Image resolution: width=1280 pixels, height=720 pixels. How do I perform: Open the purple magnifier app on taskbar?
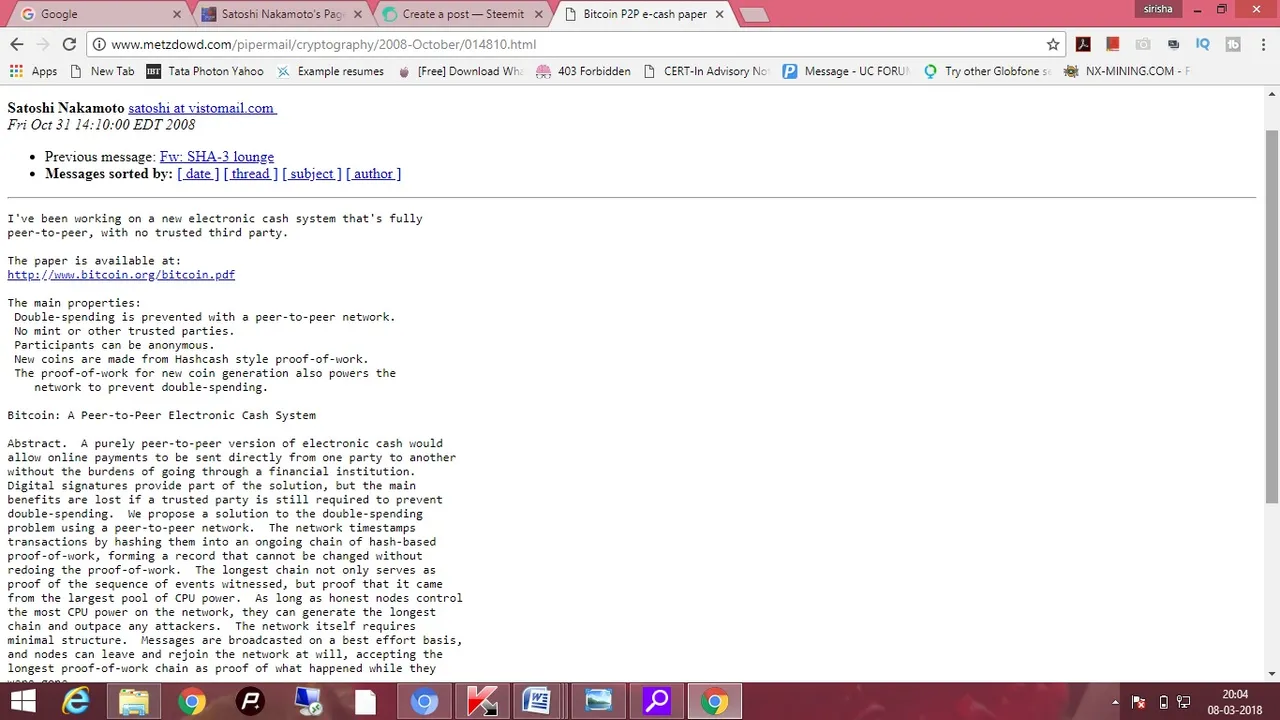(656, 701)
